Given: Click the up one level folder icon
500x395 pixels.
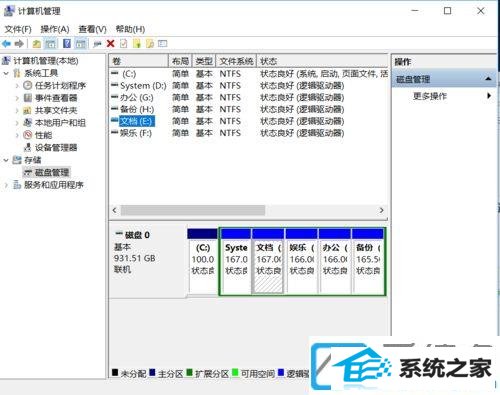Looking at the screenshot, I should (37, 43).
